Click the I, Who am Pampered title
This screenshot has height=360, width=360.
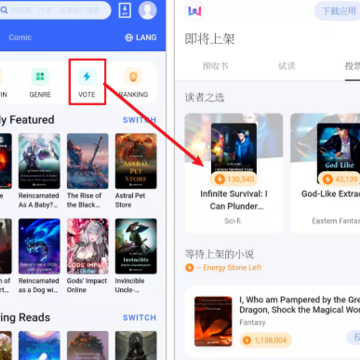pos(300,305)
